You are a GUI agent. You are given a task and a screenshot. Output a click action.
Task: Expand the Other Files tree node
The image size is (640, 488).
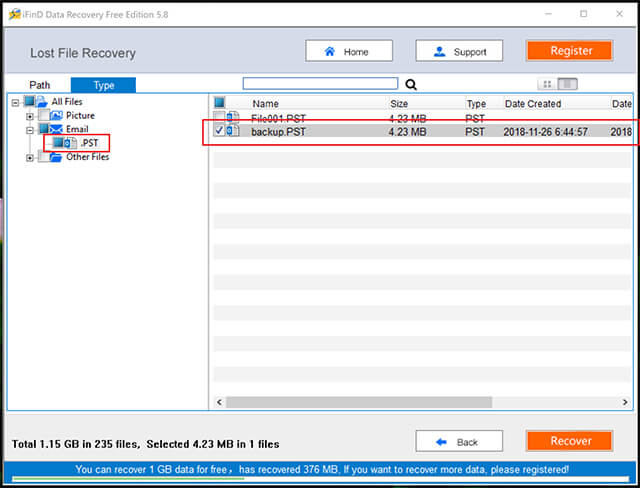tap(29, 158)
